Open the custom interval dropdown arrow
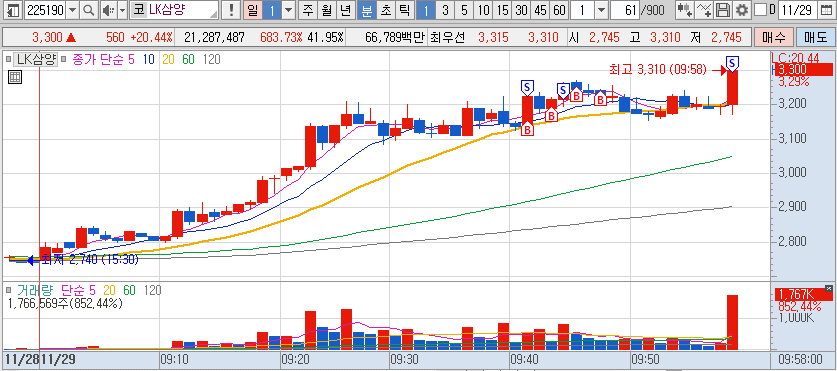Viewport: 837px width, 371px height. coord(601,10)
